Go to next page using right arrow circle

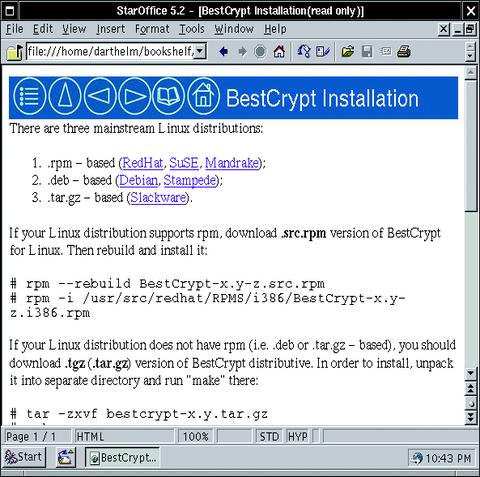[x=135, y=97]
